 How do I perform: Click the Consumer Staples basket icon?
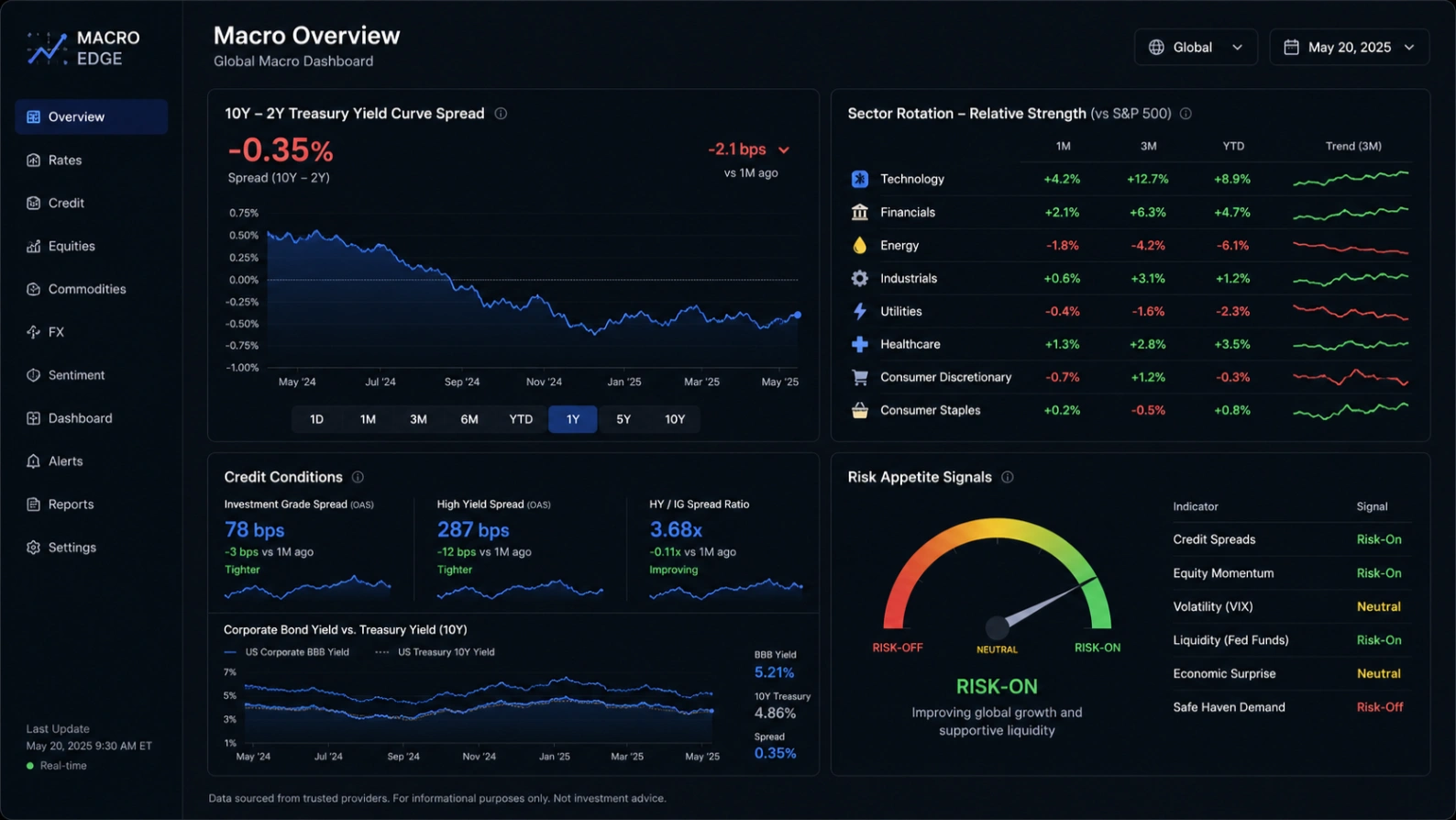(859, 410)
